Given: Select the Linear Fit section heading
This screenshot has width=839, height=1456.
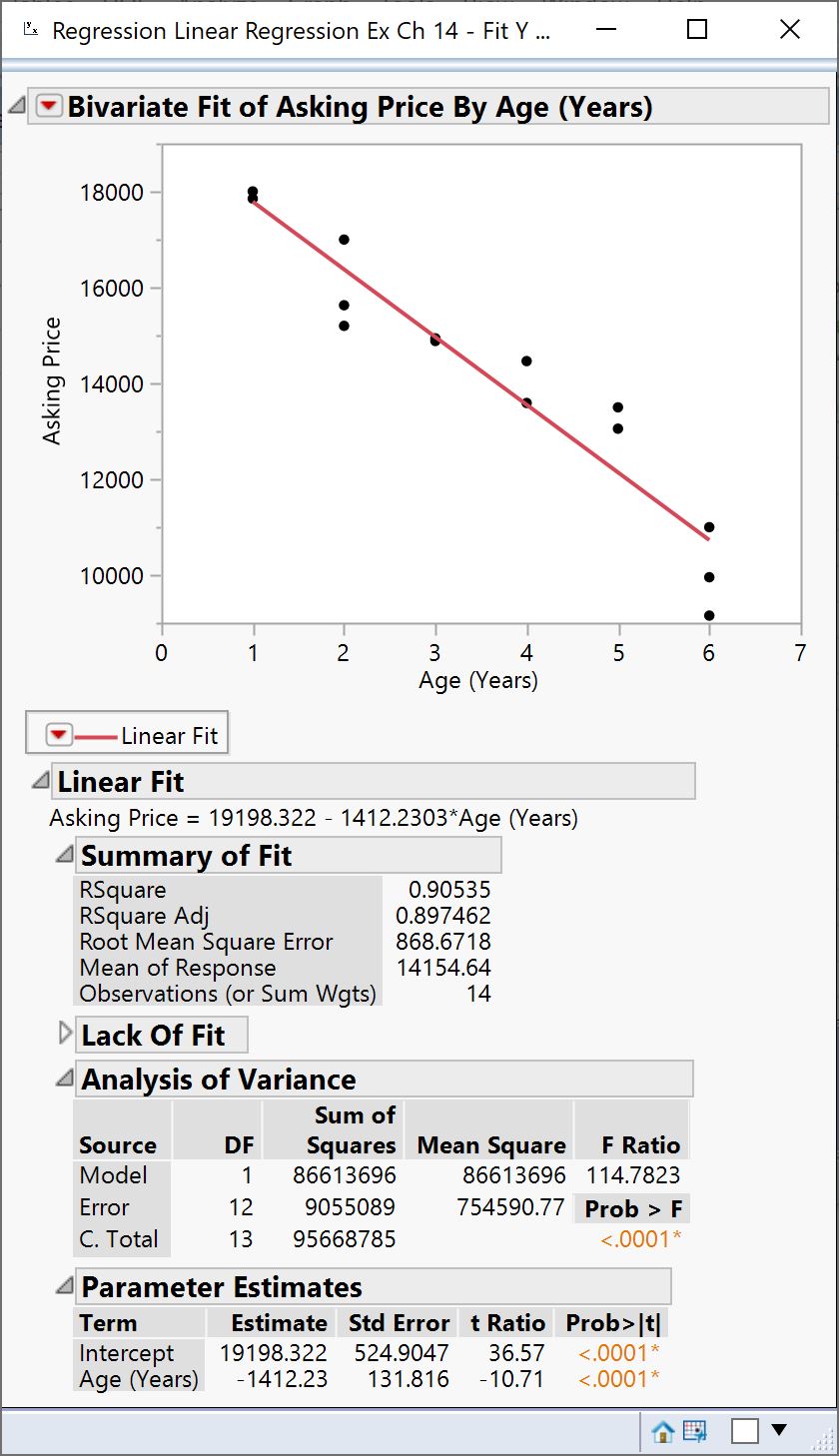Looking at the screenshot, I should 121,782.
